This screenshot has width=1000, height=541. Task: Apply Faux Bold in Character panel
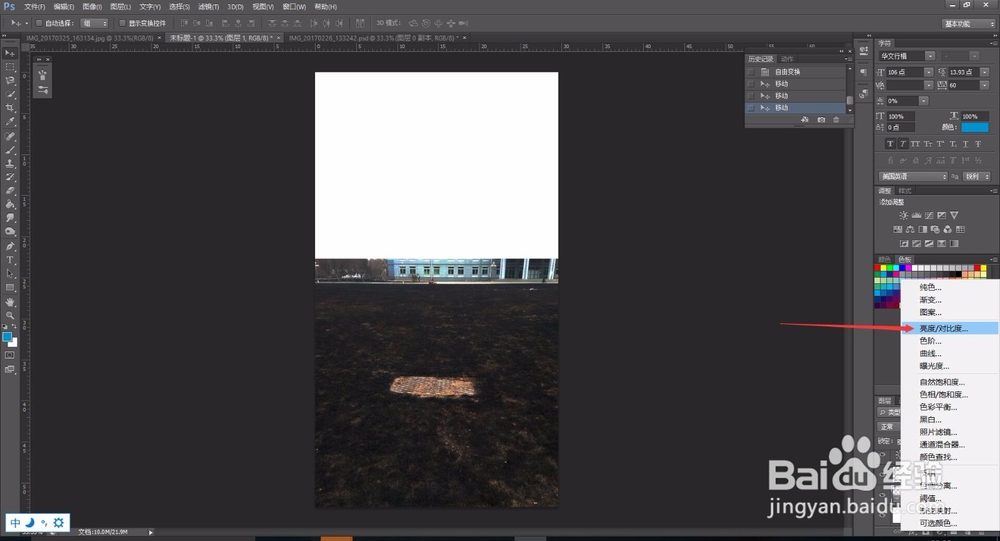click(x=890, y=144)
